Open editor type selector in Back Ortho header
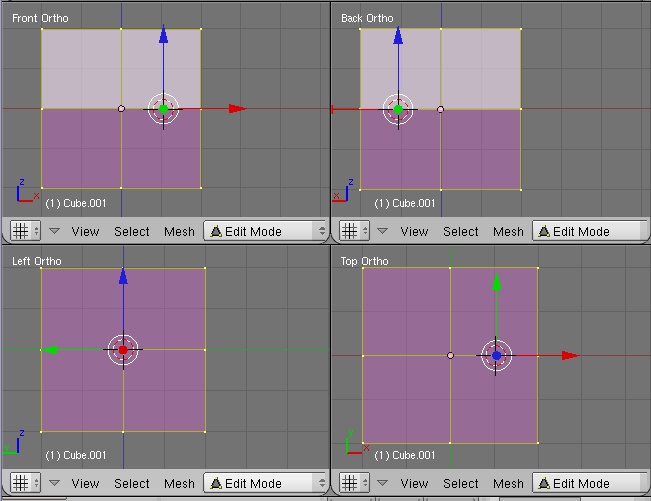651x501 pixels. pos(354,230)
